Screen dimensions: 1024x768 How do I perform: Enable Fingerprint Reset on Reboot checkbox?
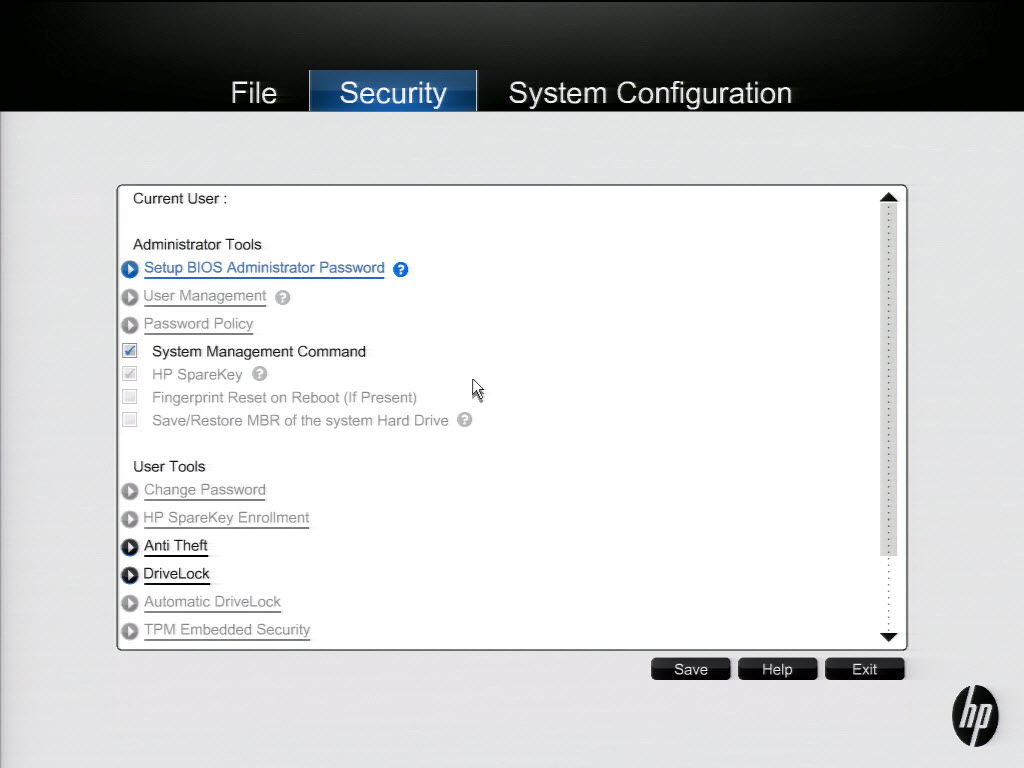130,397
